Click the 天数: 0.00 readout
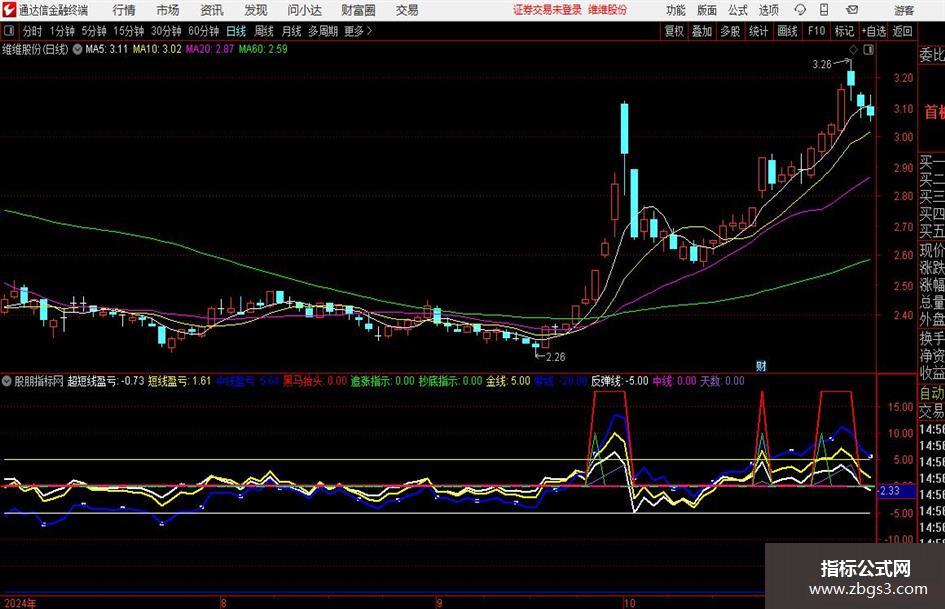The width and height of the screenshot is (945, 609). coord(722,381)
